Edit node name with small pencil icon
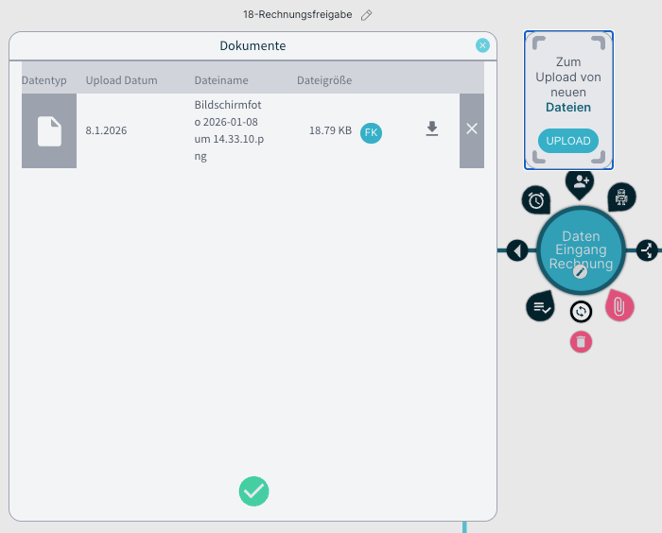 pyautogui.click(x=580, y=271)
